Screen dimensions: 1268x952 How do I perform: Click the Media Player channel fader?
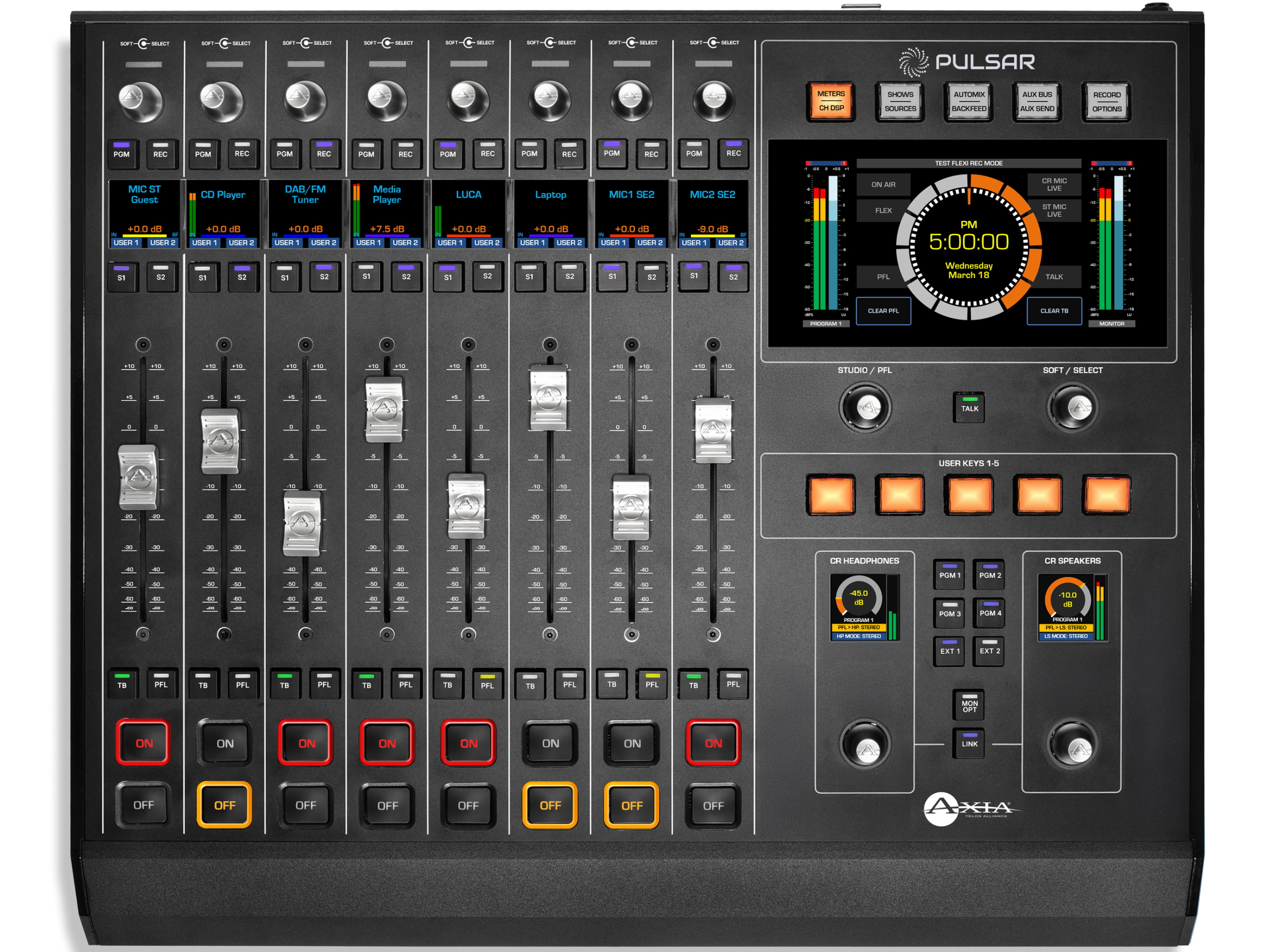pos(384,409)
